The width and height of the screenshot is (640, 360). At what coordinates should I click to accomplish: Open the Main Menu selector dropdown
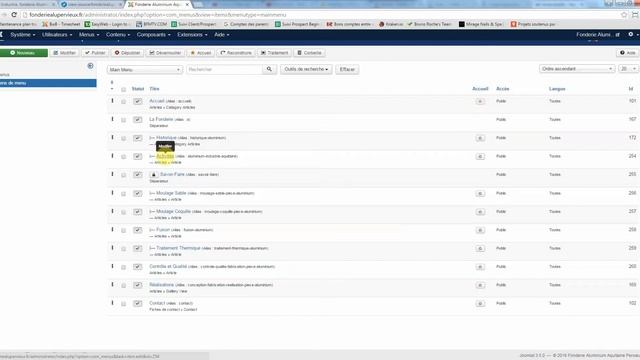[x=144, y=70]
